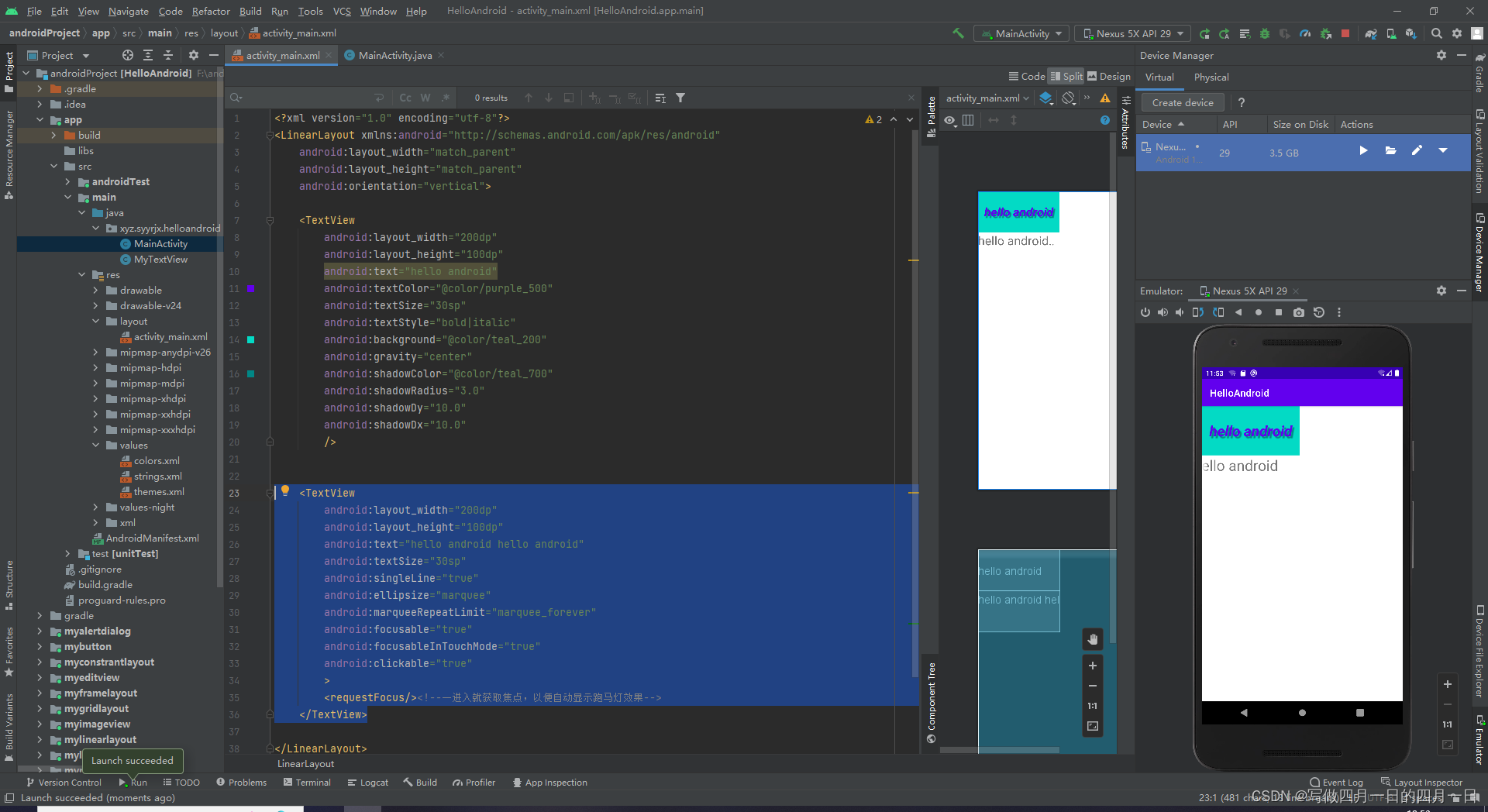The height and width of the screenshot is (812, 1488).
Task: Click the Launch succeeded notification popup
Action: pos(133,761)
